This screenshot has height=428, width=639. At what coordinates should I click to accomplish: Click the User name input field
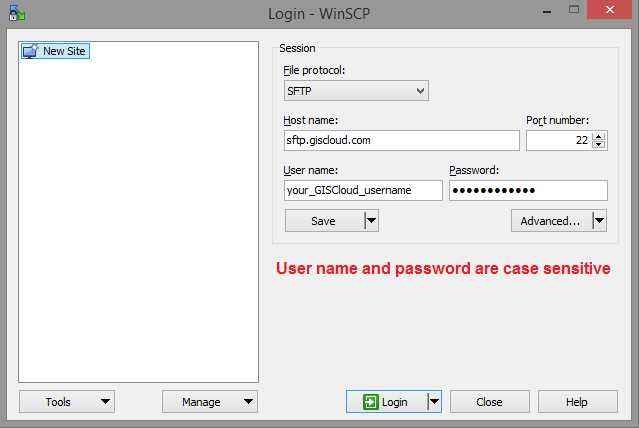pos(363,190)
